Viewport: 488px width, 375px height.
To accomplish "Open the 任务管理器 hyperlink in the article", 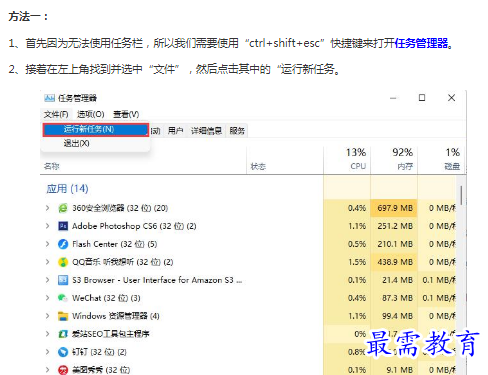I will 421,43.
